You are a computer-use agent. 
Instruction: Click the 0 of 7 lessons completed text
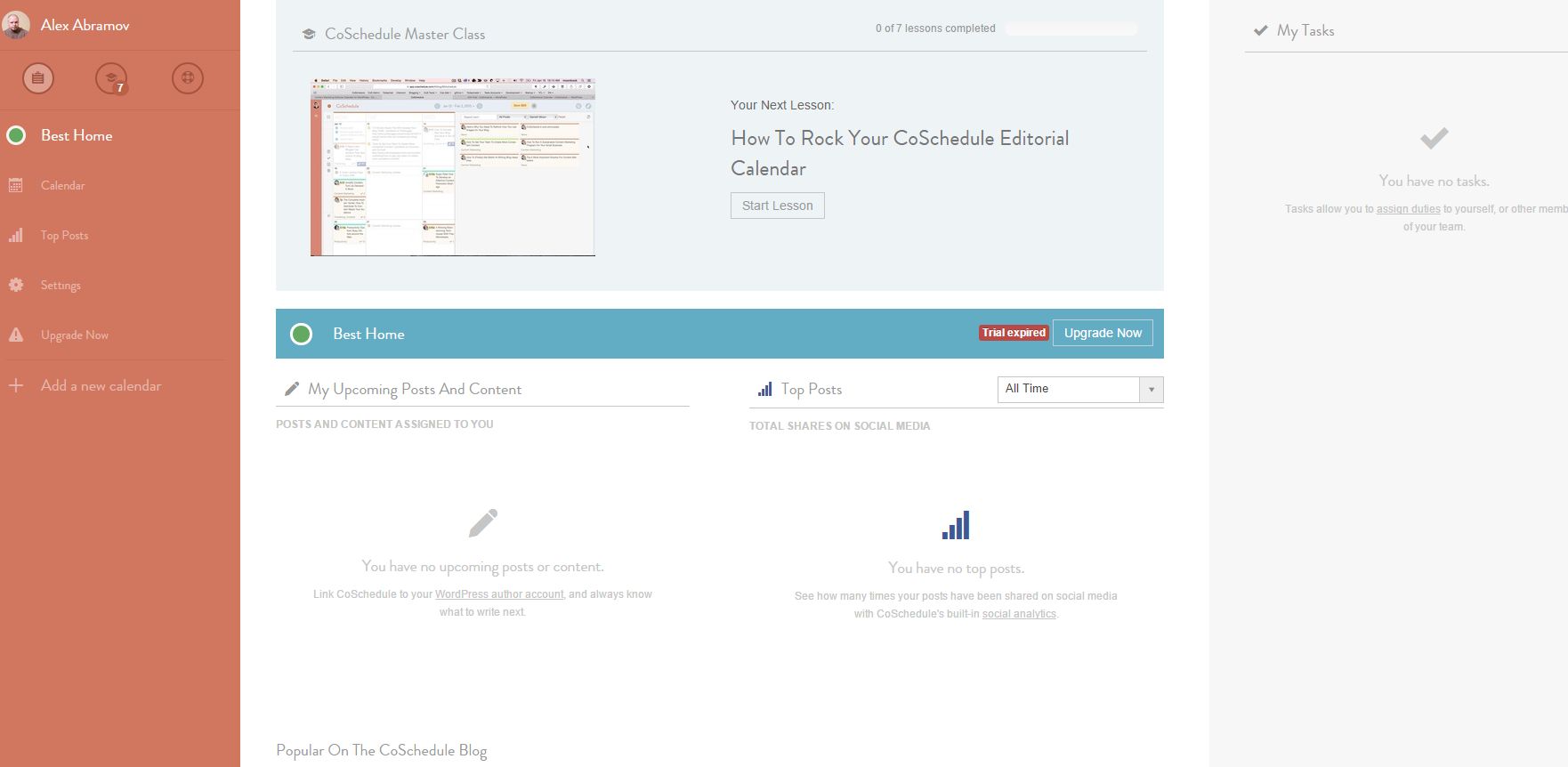click(x=935, y=28)
